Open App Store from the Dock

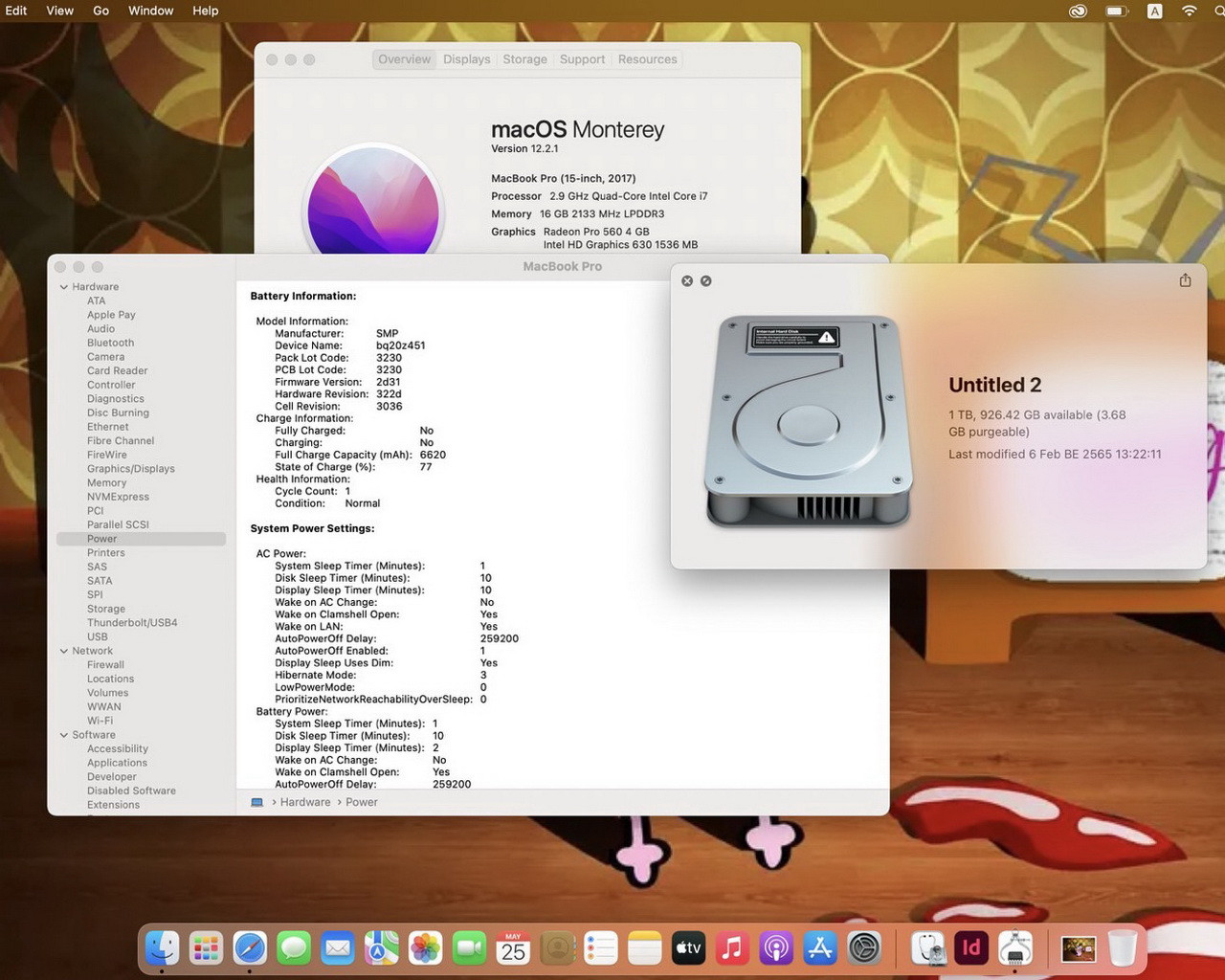point(820,948)
